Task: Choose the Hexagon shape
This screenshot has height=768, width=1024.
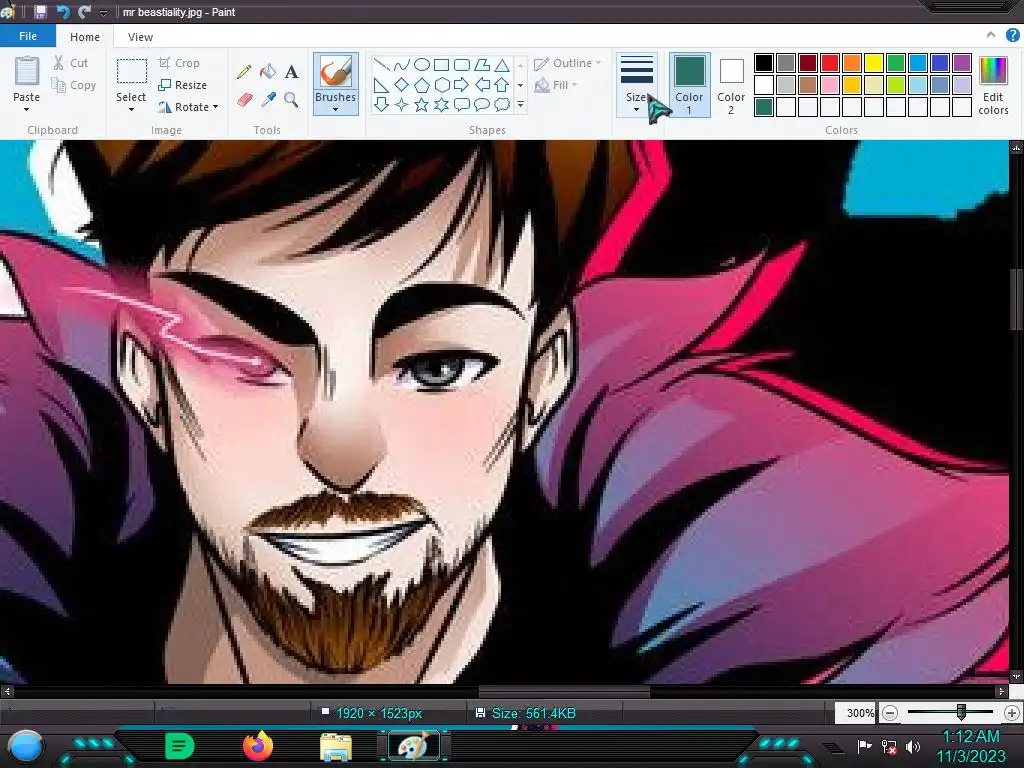Action: click(x=441, y=85)
